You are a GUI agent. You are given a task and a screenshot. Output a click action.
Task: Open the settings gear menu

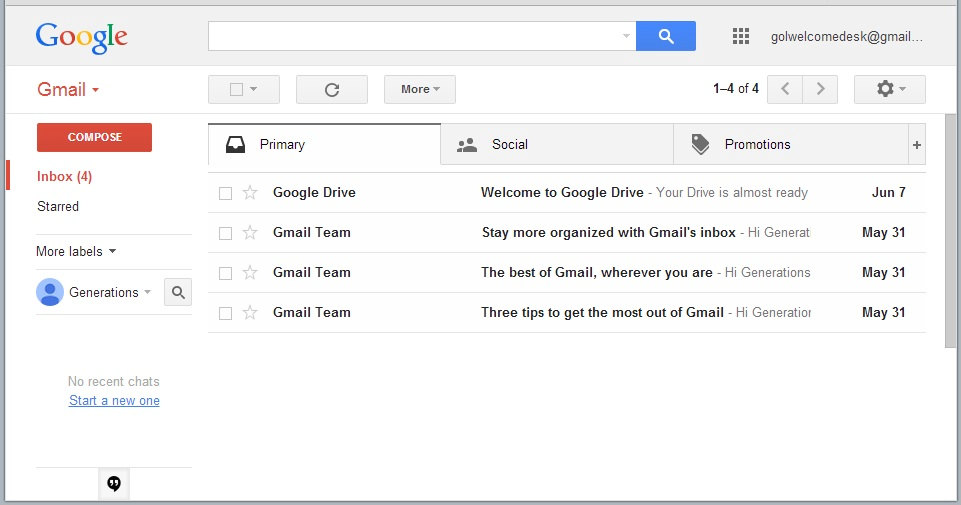(x=889, y=89)
